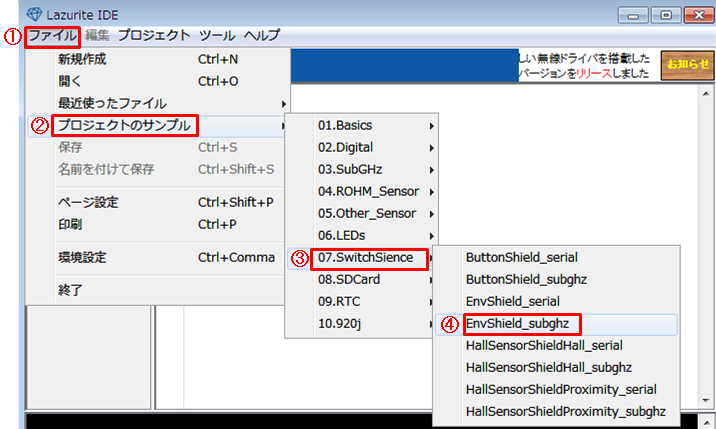The height and width of the screenshot is (429, 716).
Task: Open the ヘルプ menu
Action: [261, 36]
